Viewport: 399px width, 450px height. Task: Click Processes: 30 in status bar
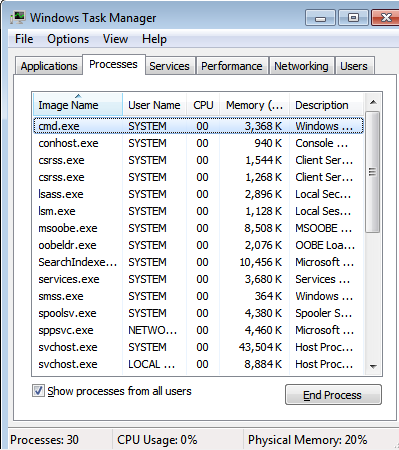44,440
